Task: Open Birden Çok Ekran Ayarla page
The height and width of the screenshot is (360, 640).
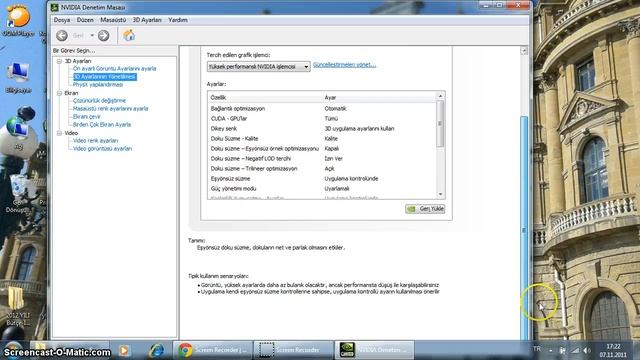Action: pyautogui.click(x=102, y=124)
